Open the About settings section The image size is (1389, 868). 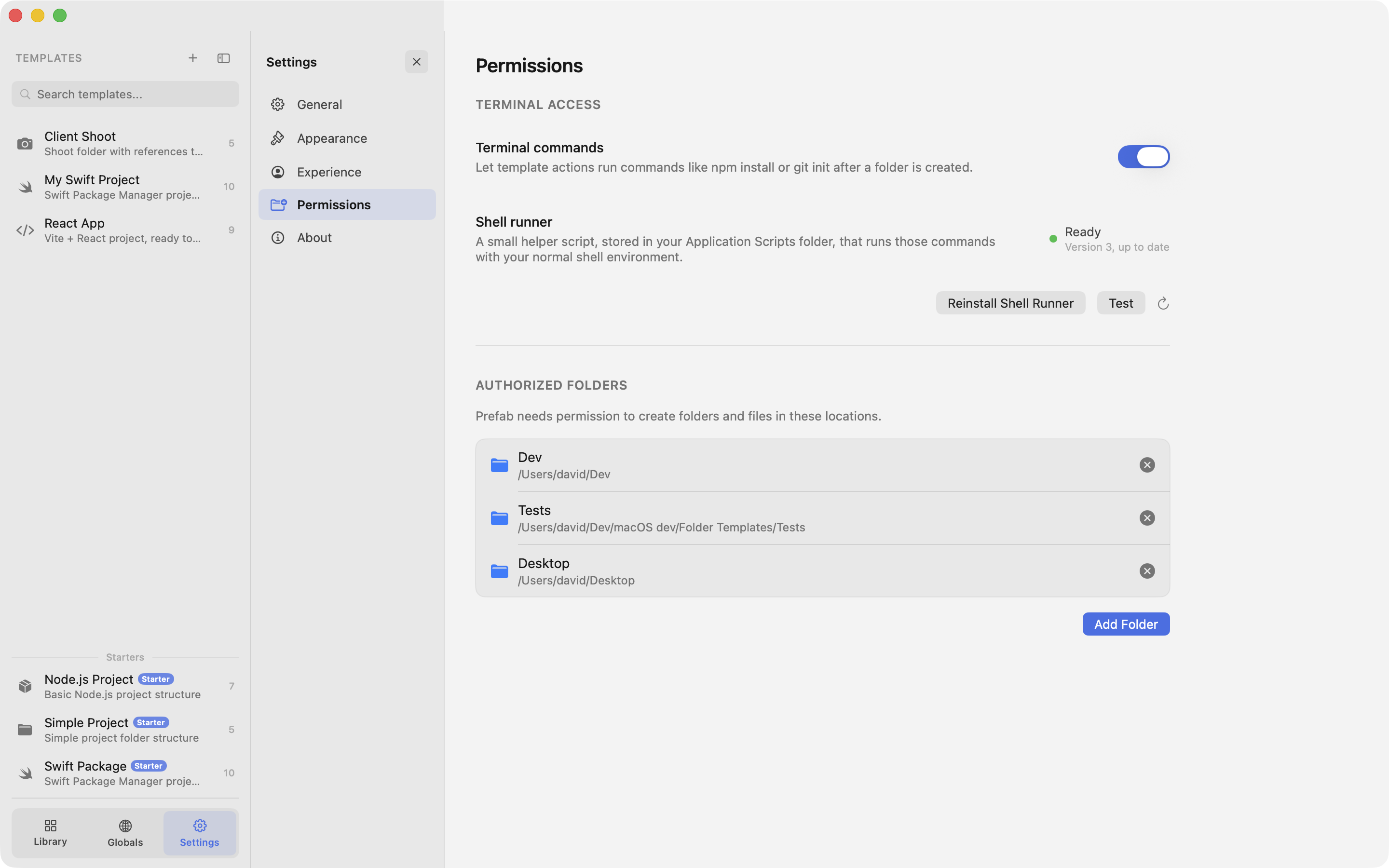point(347,238)
